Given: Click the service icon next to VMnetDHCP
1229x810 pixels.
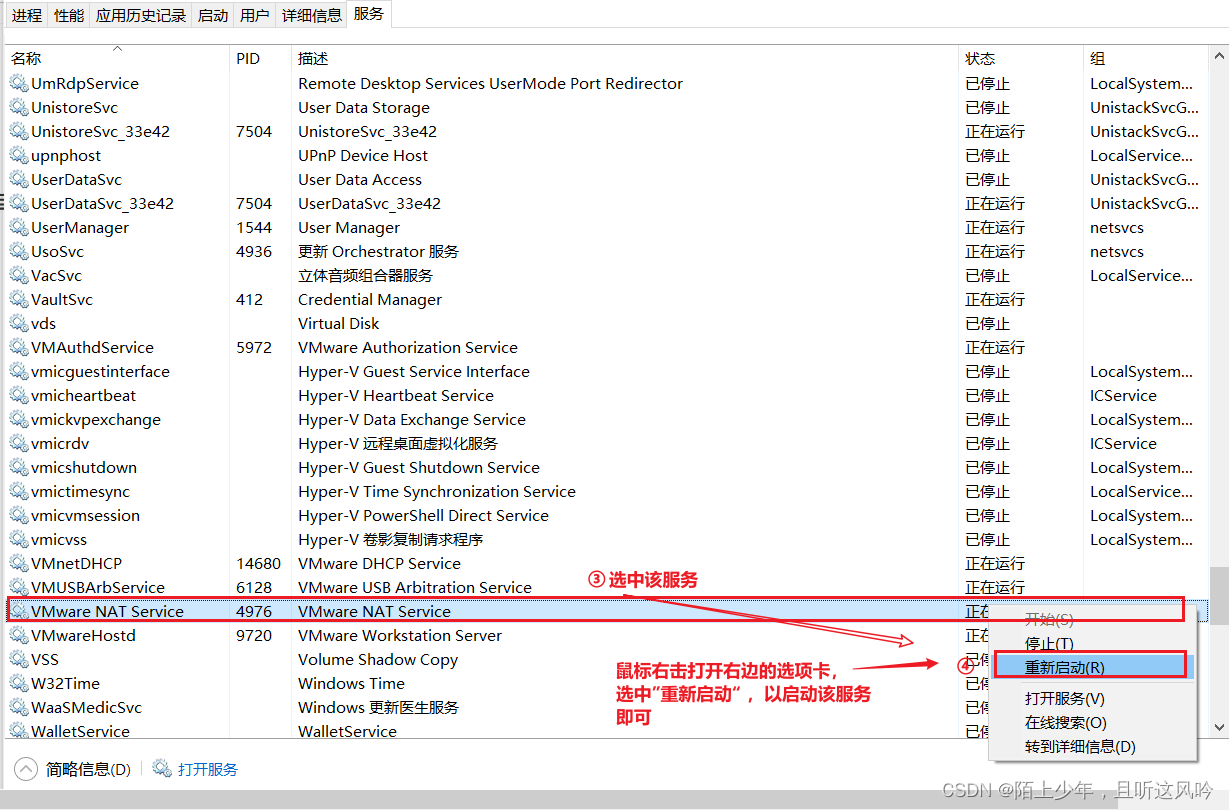Looking at the screenshot, I should pos(19,564).
